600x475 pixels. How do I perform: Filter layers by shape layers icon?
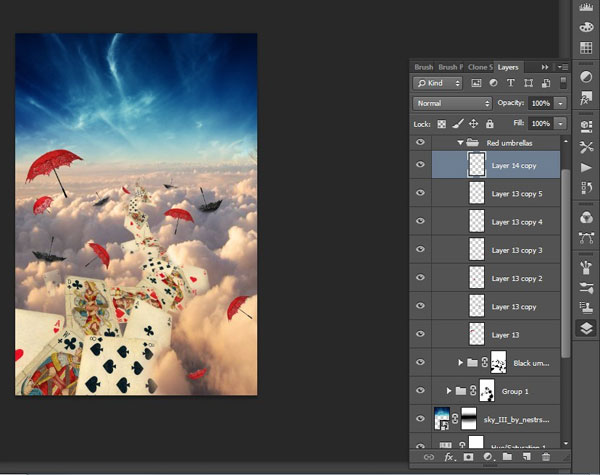coord(528,83)
